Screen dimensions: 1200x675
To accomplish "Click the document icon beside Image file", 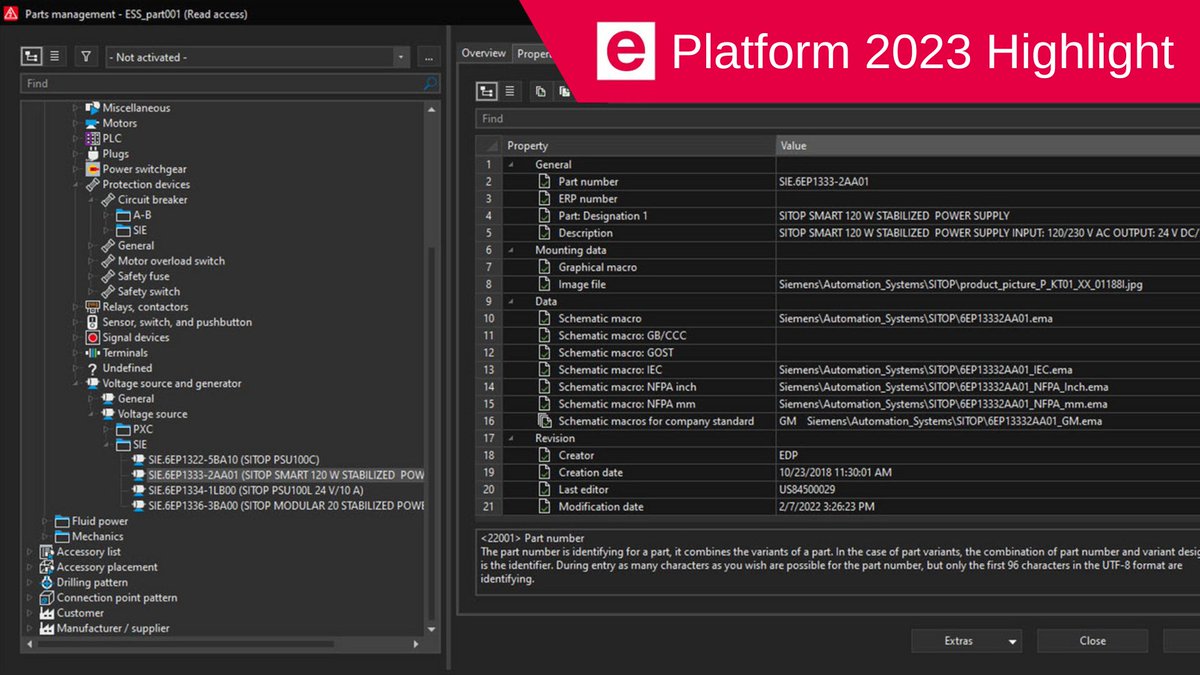I will (x=545, y=284).
